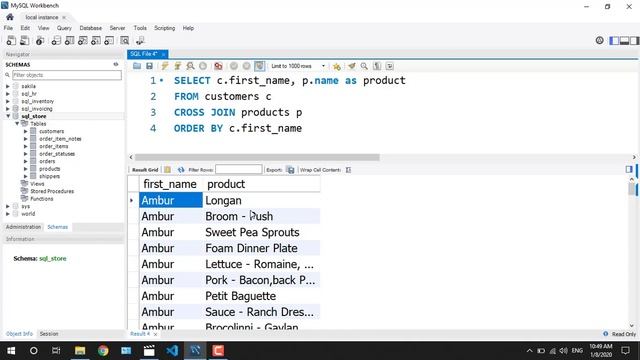Collapse the Tables node
Screen dimensions: 640x360
click(x=17, y=124)
